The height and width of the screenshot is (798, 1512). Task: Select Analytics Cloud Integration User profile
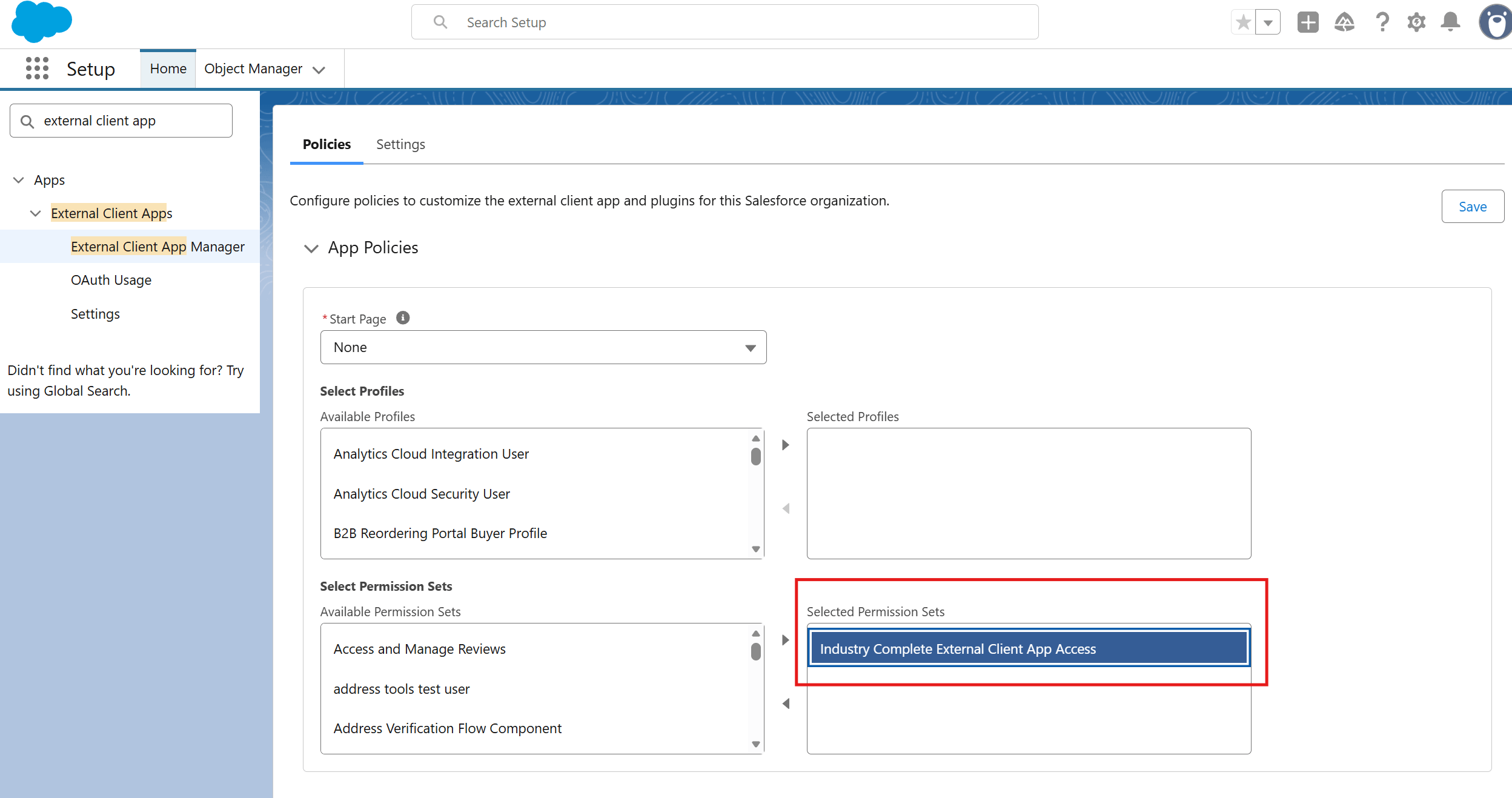[x=534, y=454]
